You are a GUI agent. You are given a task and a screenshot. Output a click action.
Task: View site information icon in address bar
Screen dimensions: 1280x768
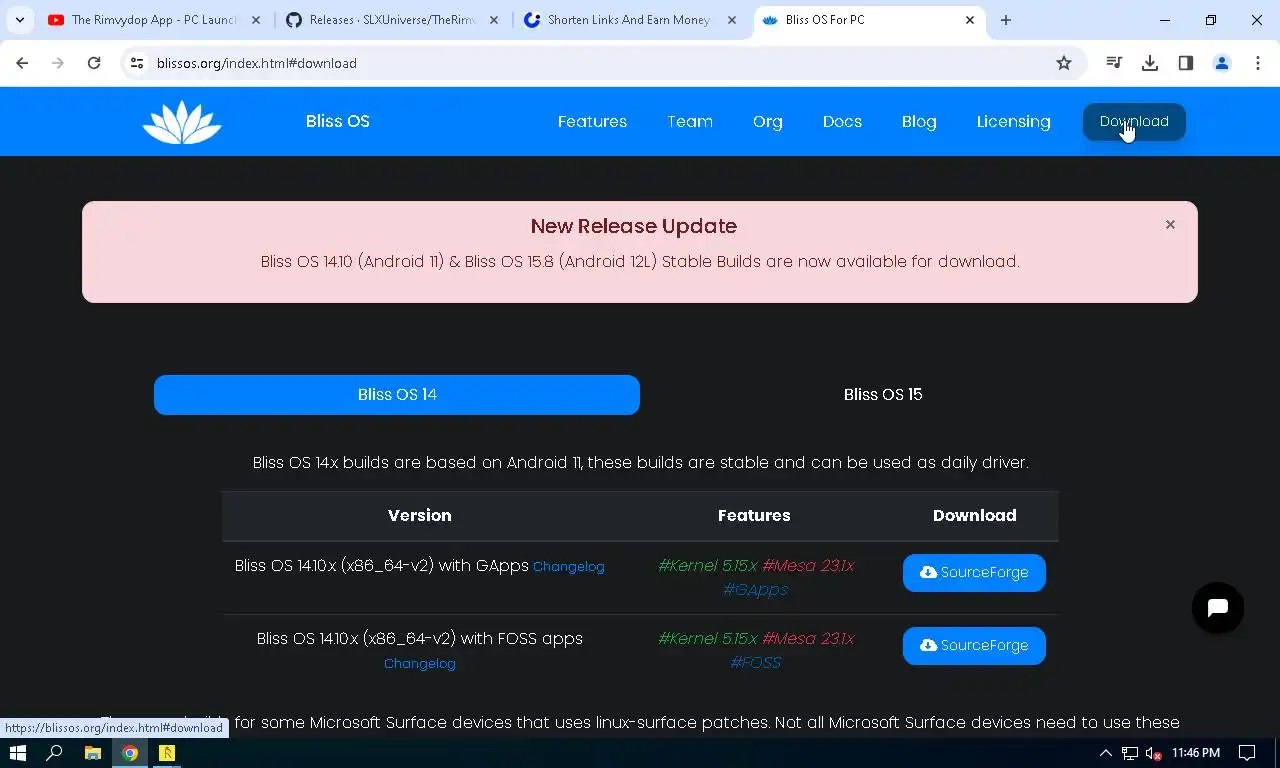[138, 63]
